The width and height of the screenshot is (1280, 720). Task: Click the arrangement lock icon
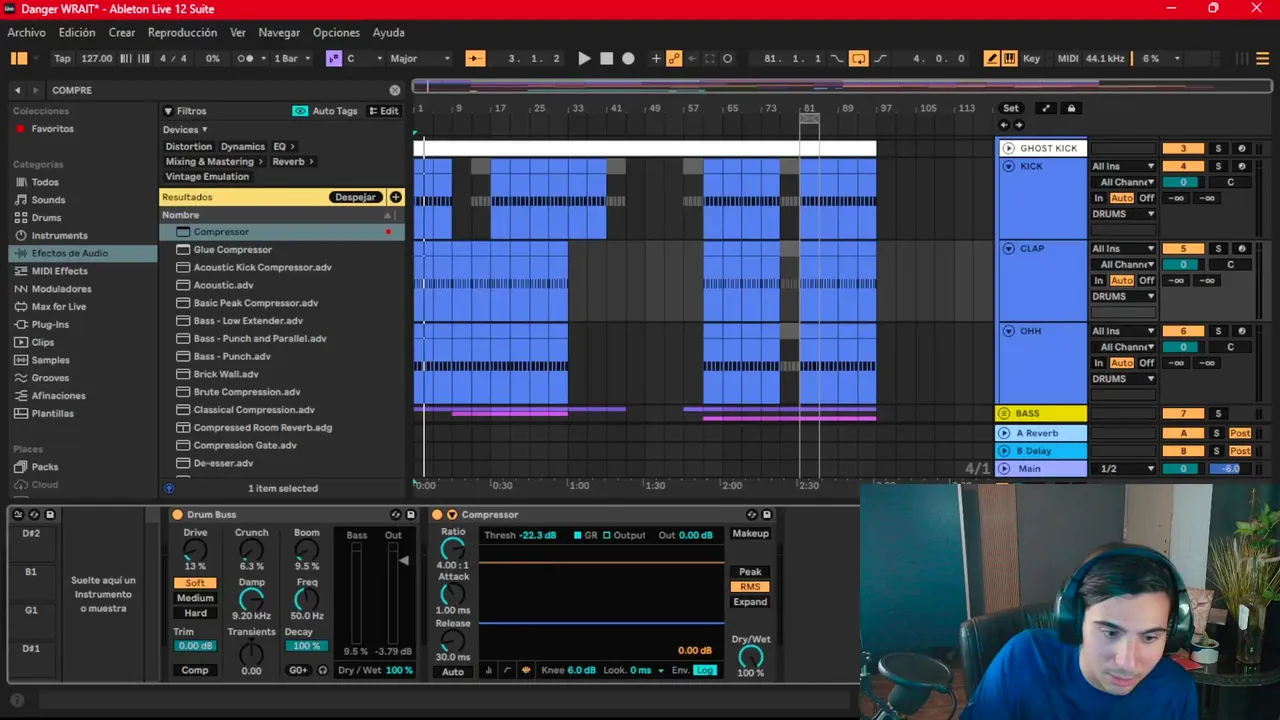point(1071,108)
